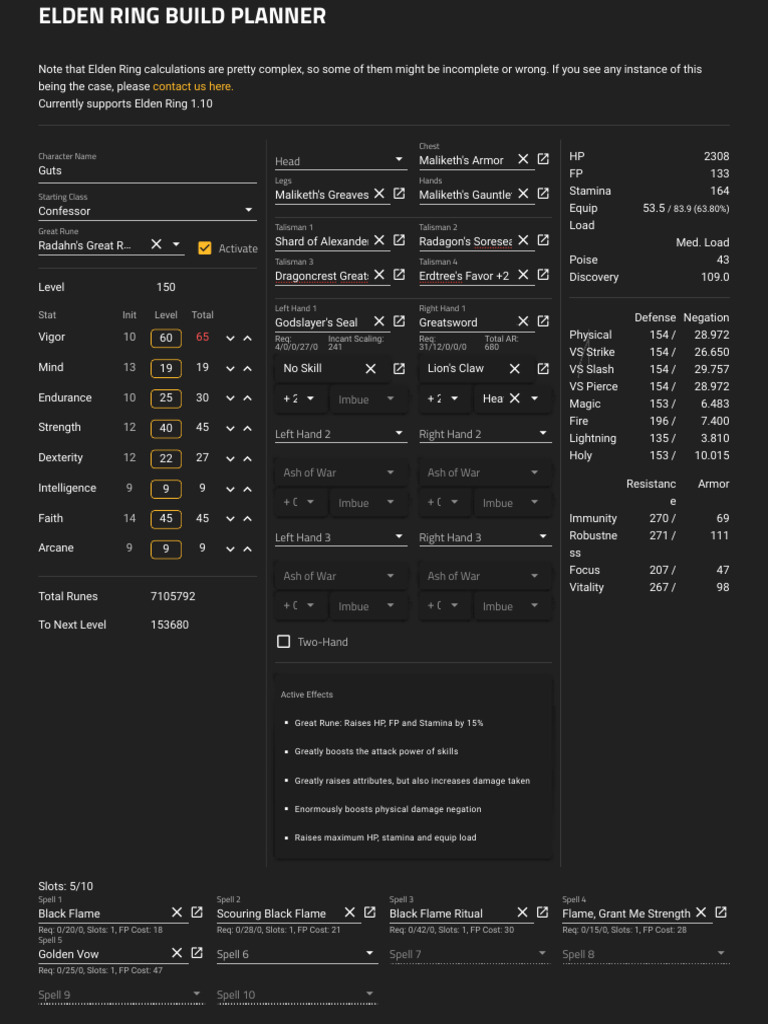Increase Mind stat level
The image size is (768, 1024).
click(248, 368)
